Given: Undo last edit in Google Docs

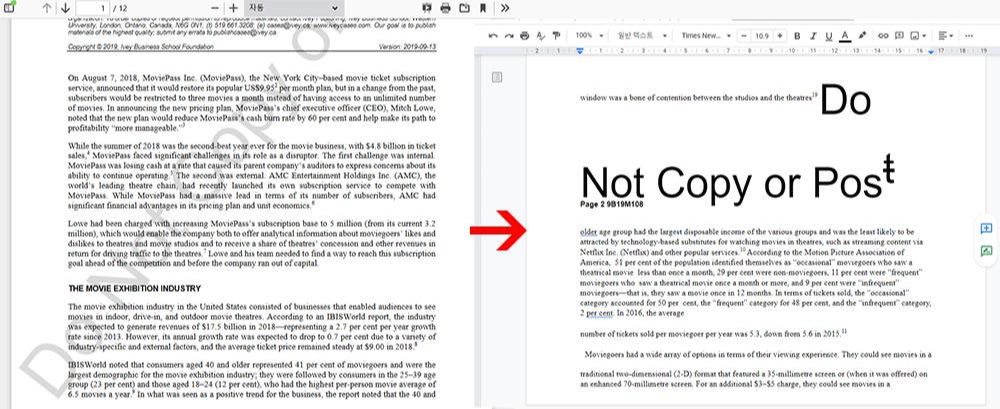Looking at the screenshot, I should click(x=493, y=36).
